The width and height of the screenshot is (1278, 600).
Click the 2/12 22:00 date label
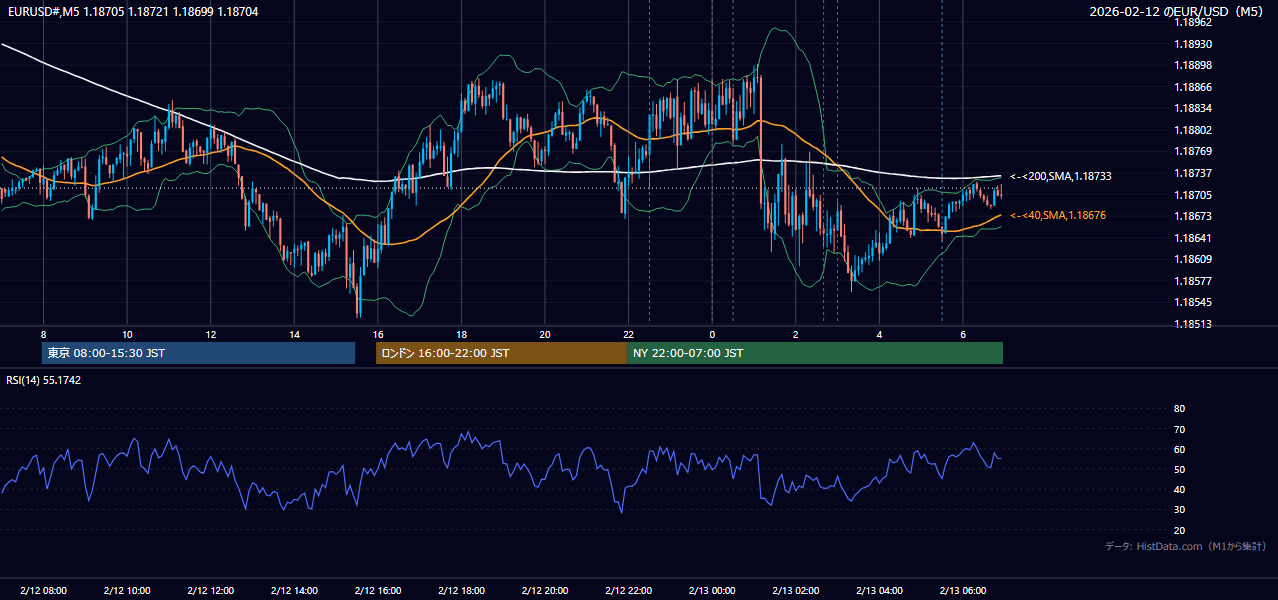(x=628, y=590)
